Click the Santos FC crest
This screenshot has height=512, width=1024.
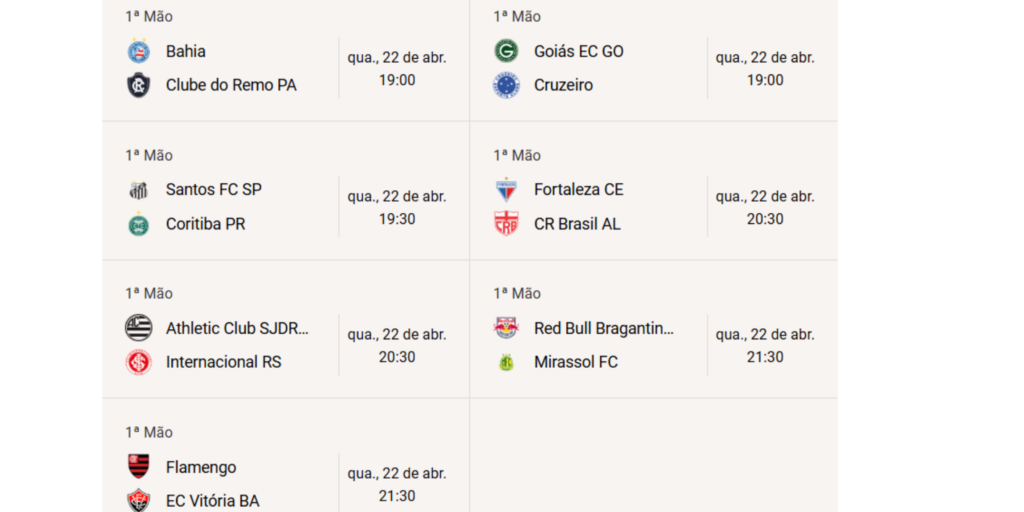click(138, 189)
